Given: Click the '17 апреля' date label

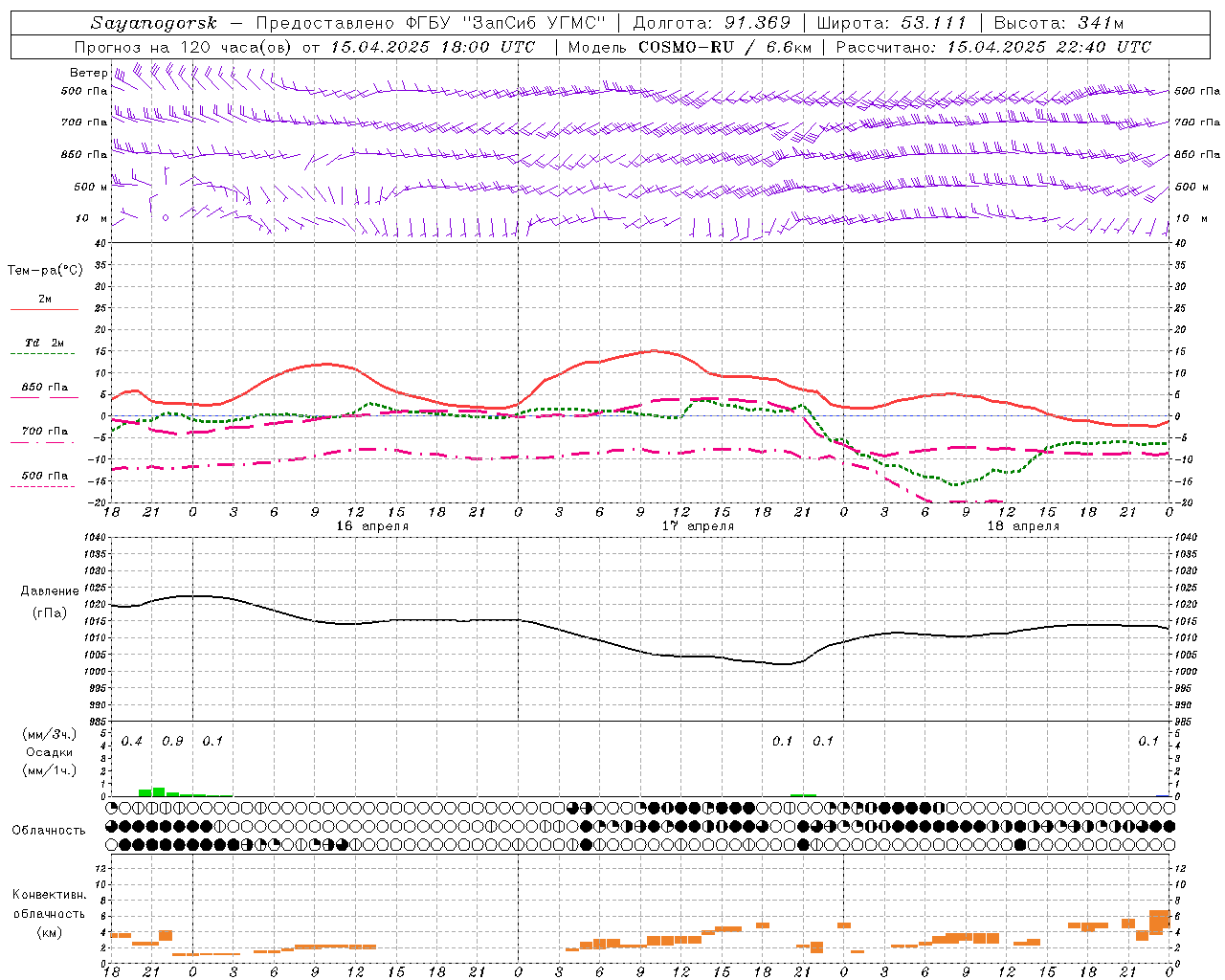Looking at the screenshot, I should (698, 526).
